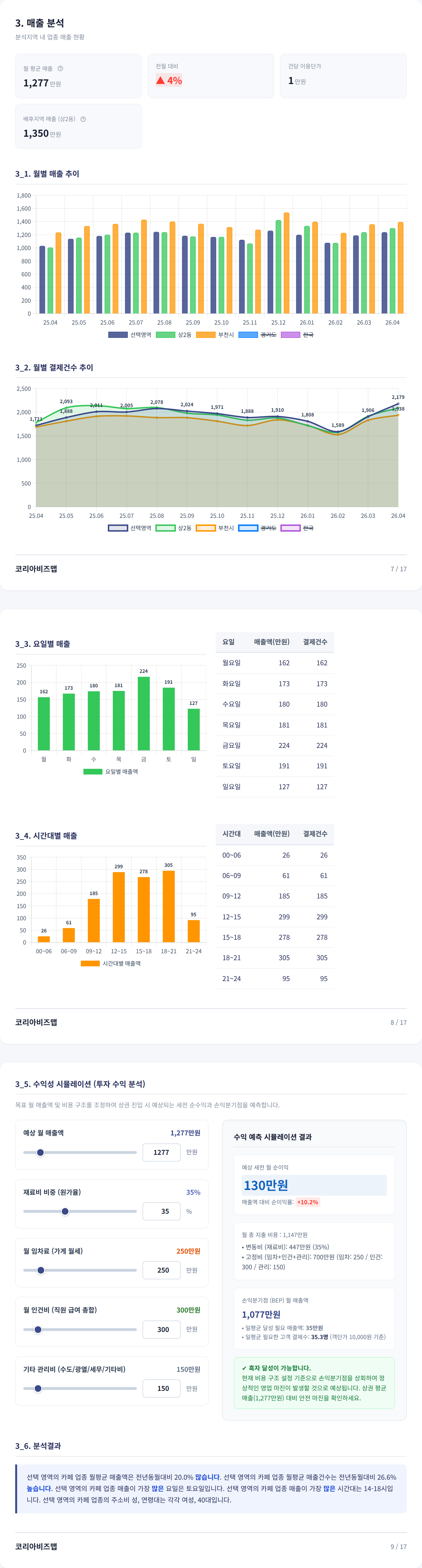422x1568 pixels.
Task: Click the 4% month-over-month indicator
Action: (169, 80)
